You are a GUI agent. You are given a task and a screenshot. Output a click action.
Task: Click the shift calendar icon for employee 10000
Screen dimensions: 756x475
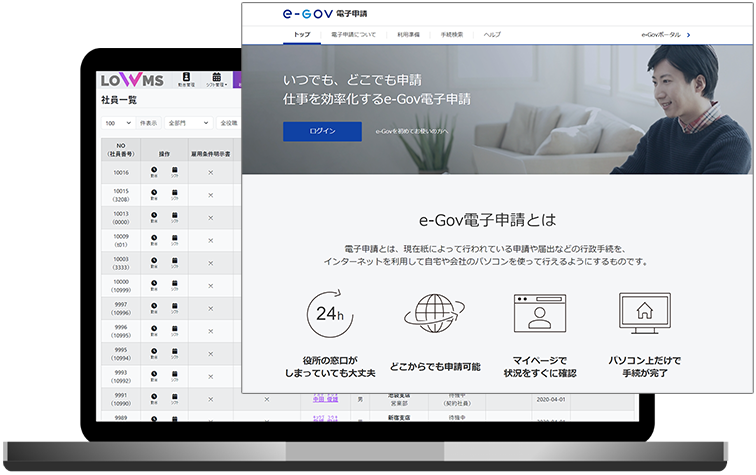pyautogui.click(x=175, y=285)
